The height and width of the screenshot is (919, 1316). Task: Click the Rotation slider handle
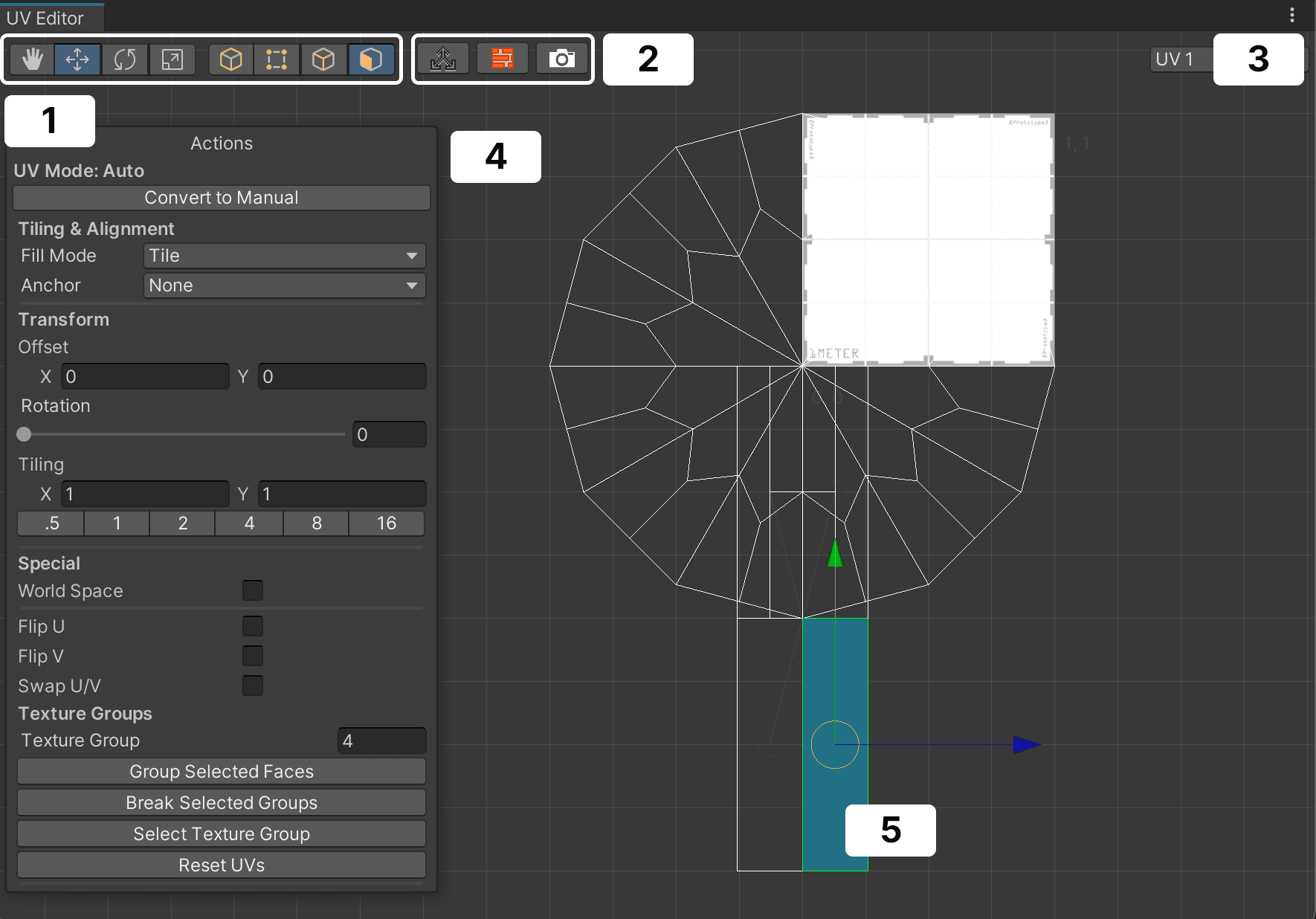tap(25, 434)
